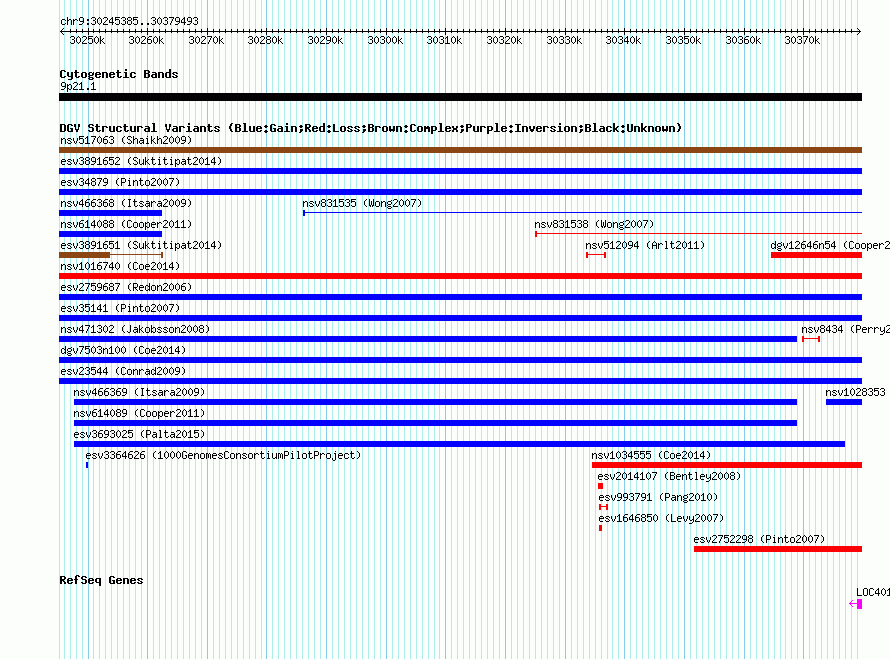Select the nsv831538 (Wong2007) loss variant label
This screenshot has height=659, width=890.
click(594, 224)
